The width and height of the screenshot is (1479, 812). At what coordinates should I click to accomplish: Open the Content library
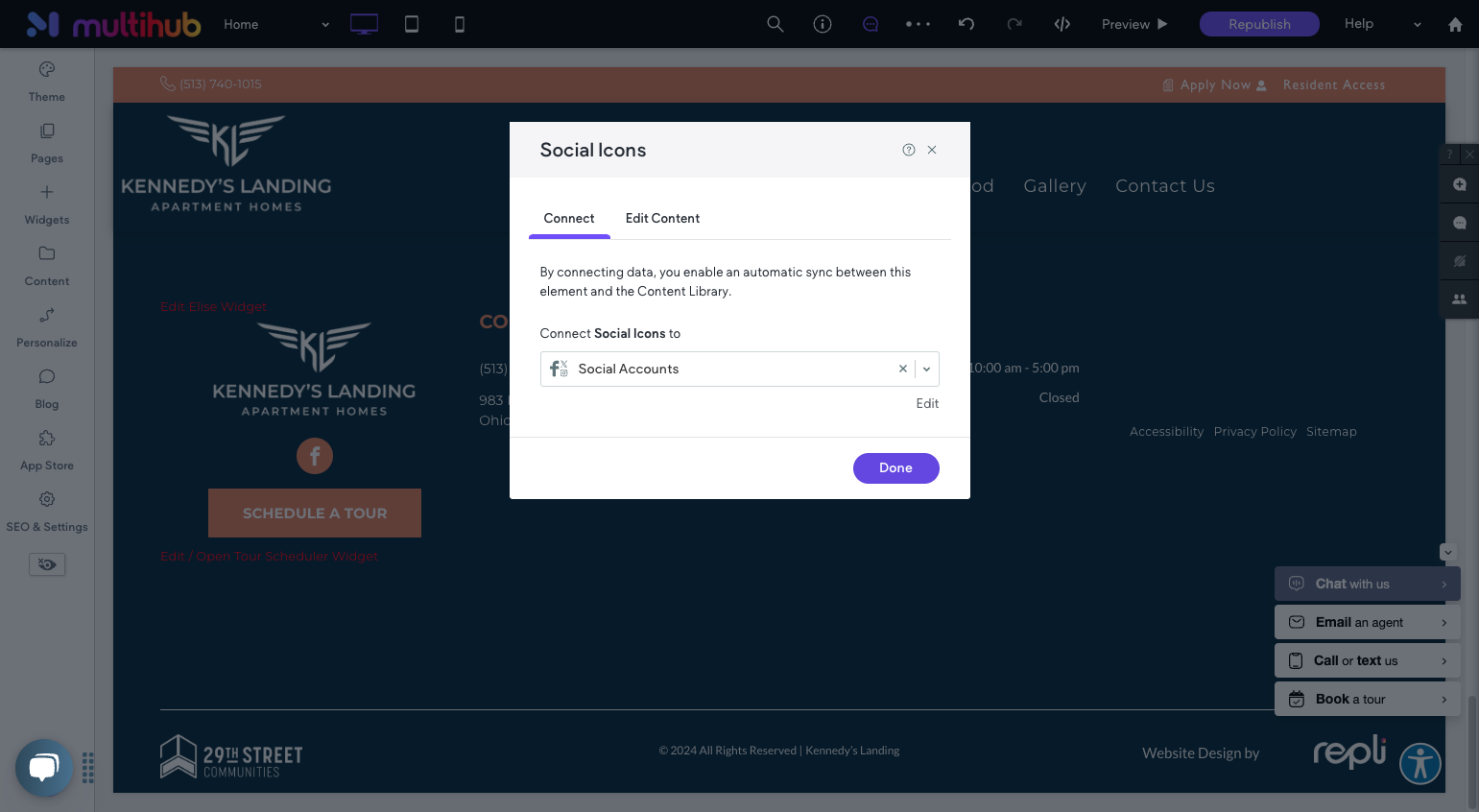[x=46, y=266]
